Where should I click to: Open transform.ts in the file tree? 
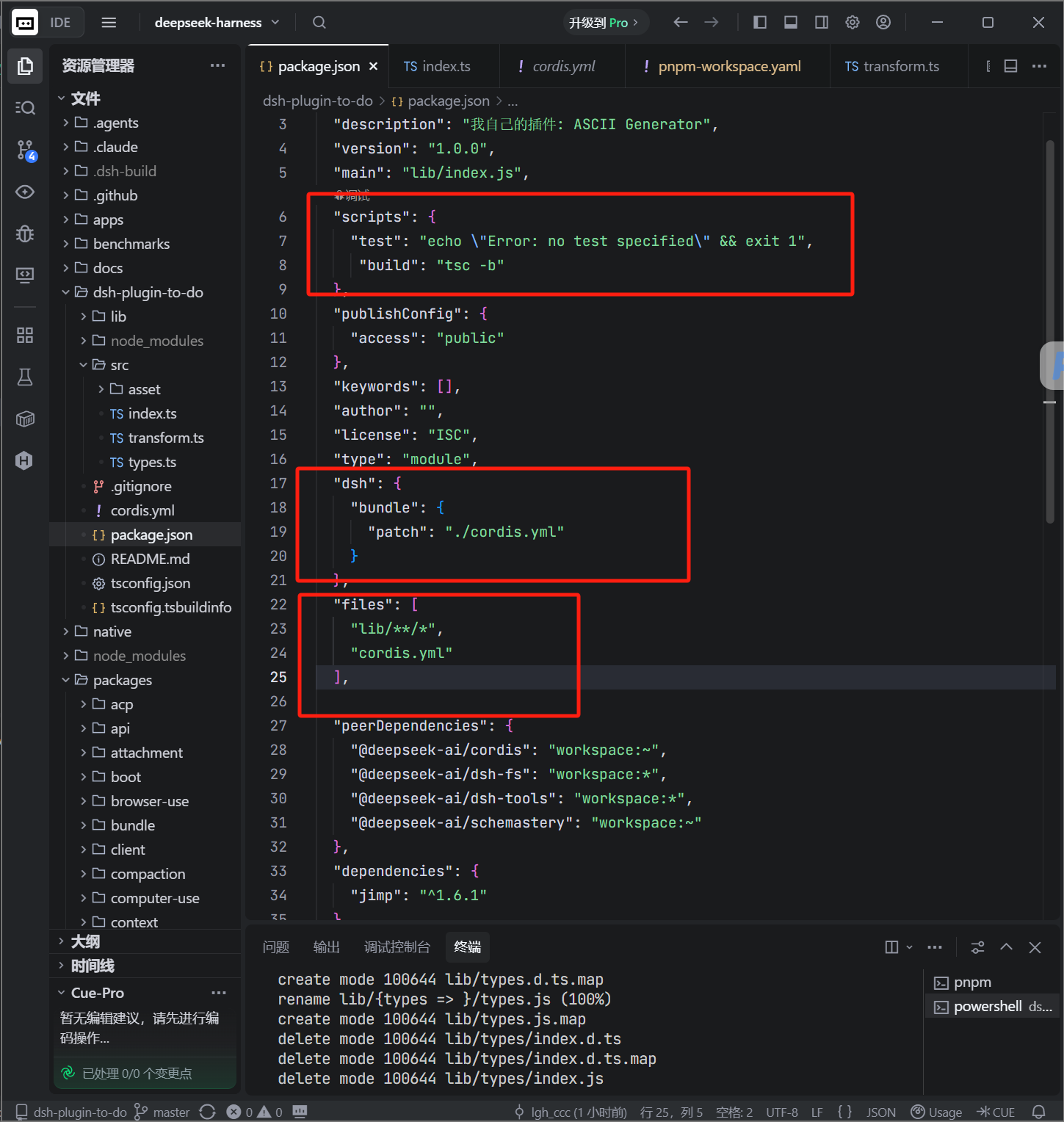click(x=166, y=438)
